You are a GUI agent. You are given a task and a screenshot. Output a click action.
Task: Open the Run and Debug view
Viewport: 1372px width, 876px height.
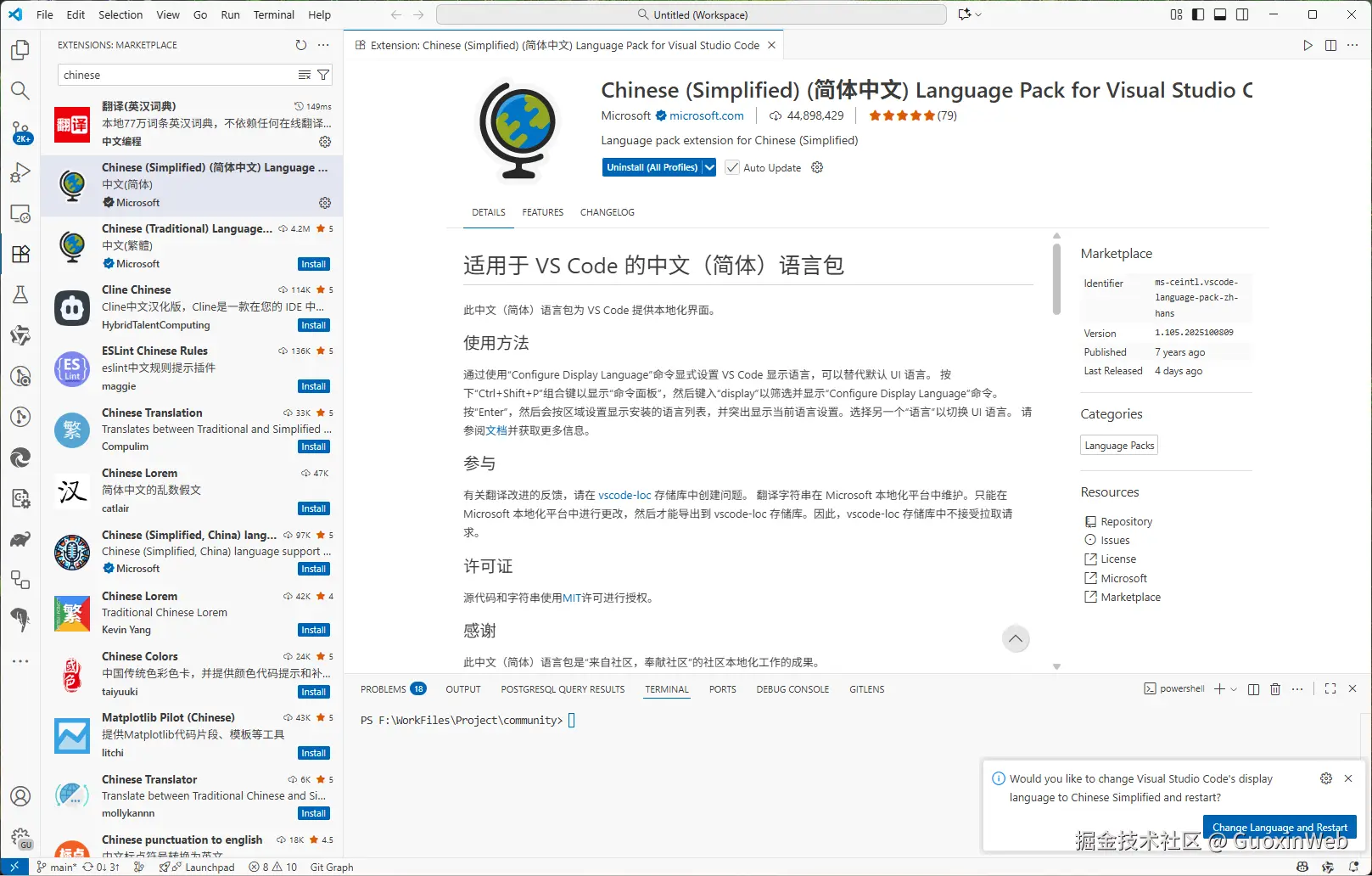pyautogui.click(x=20, y=172)
